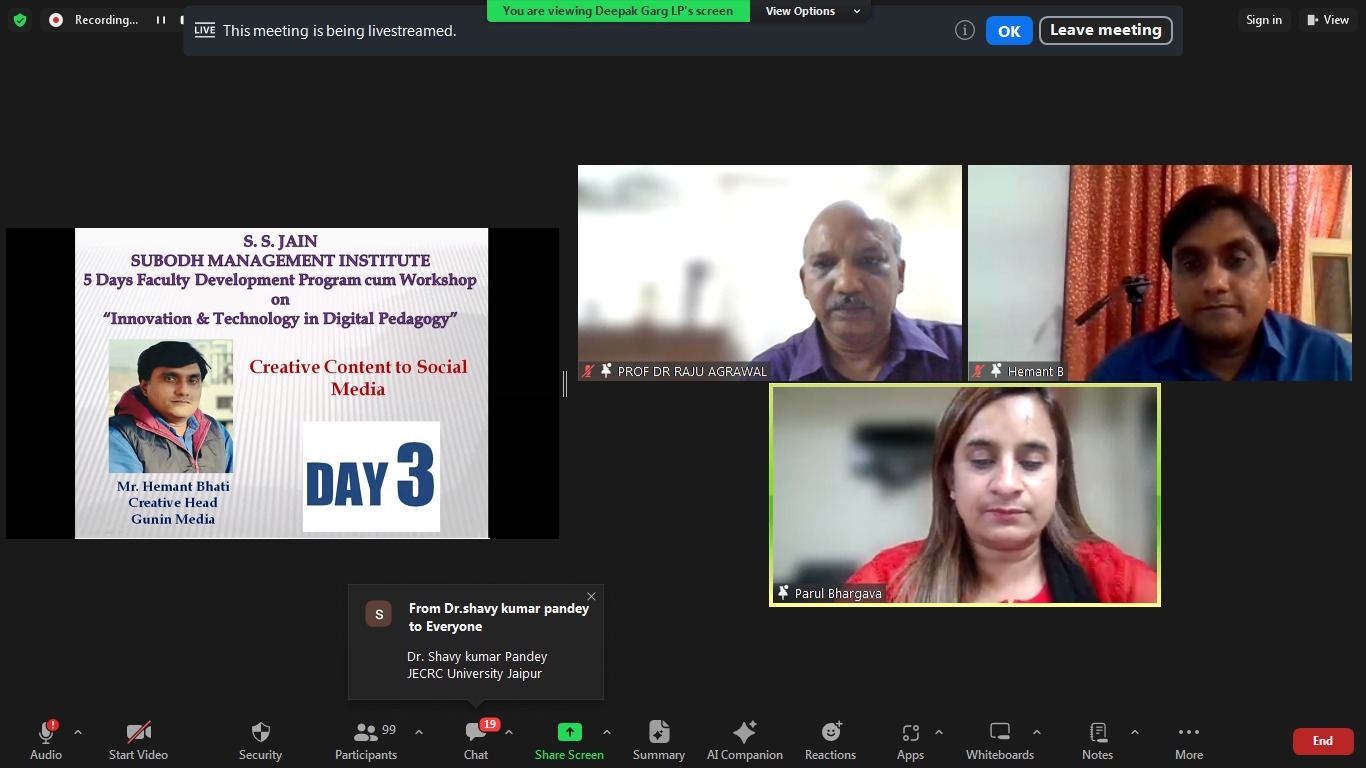
Task: Open the Reactions picker
Action: (x=830, y=733)
